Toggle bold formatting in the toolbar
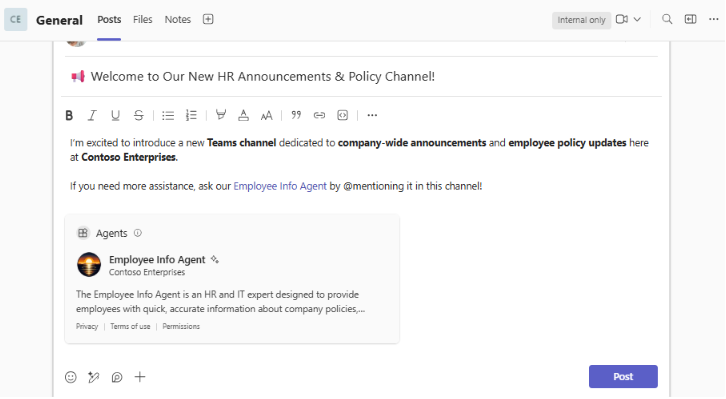The image size is (726, 399). 69,115
